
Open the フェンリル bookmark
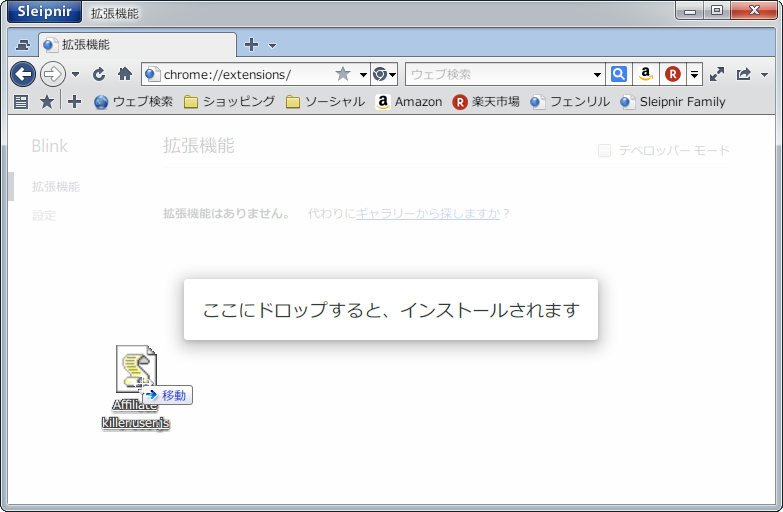coord(570,102)
